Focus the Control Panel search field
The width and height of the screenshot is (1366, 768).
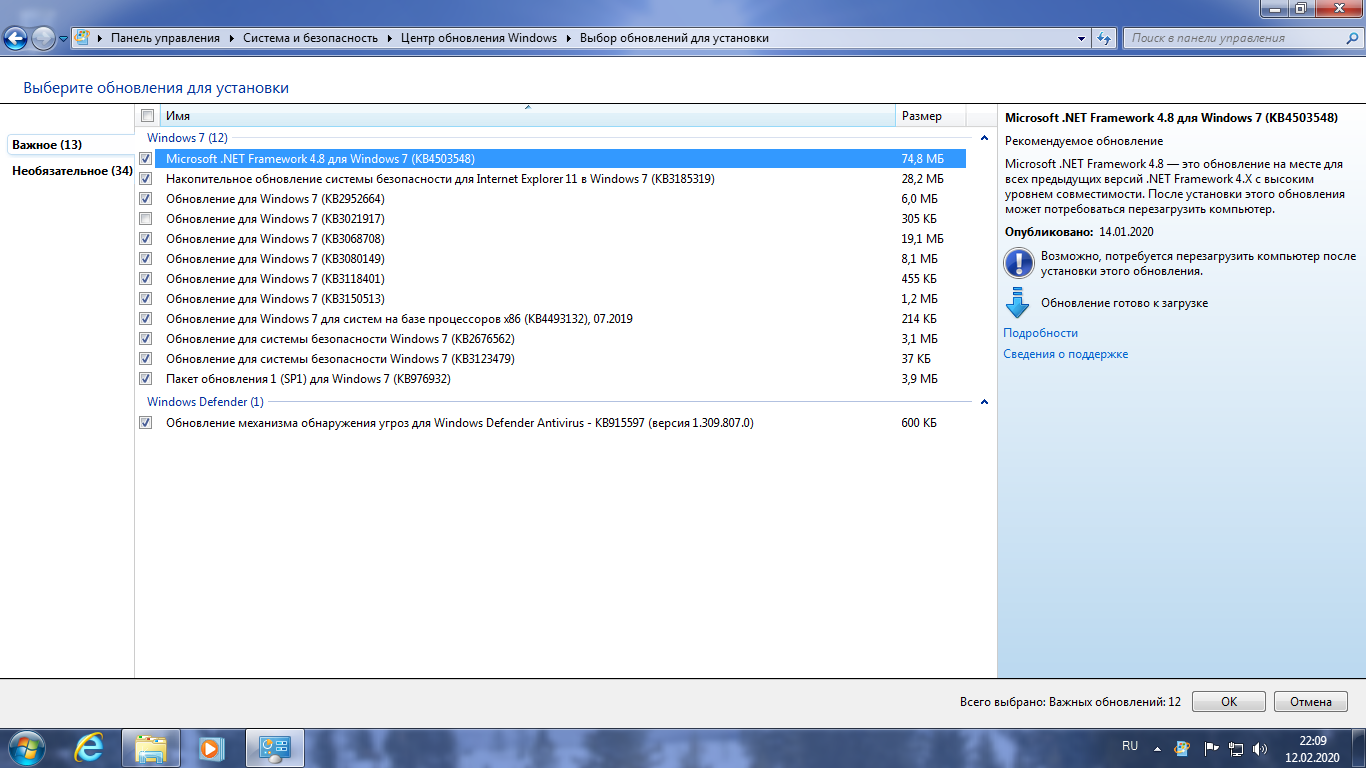(x=1235, y=38)
